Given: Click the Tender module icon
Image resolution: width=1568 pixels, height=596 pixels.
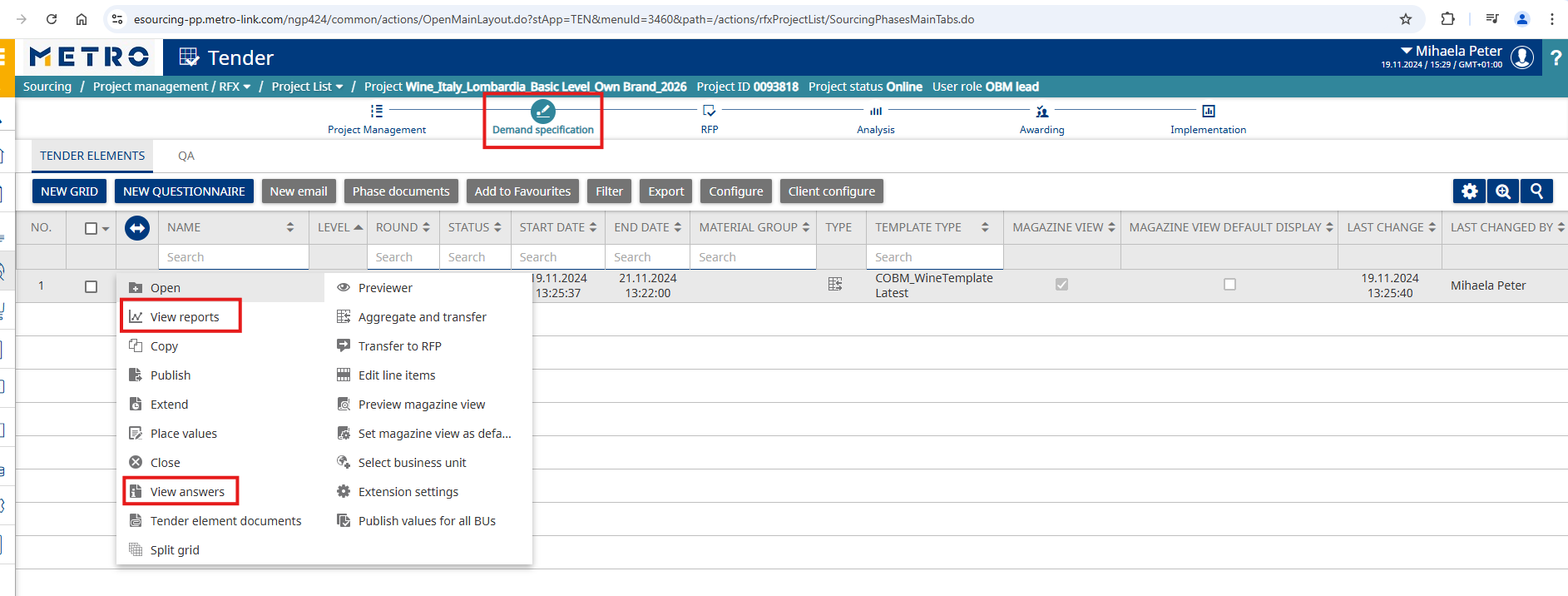Looking at the screenshot, I should tap(190, 57).
